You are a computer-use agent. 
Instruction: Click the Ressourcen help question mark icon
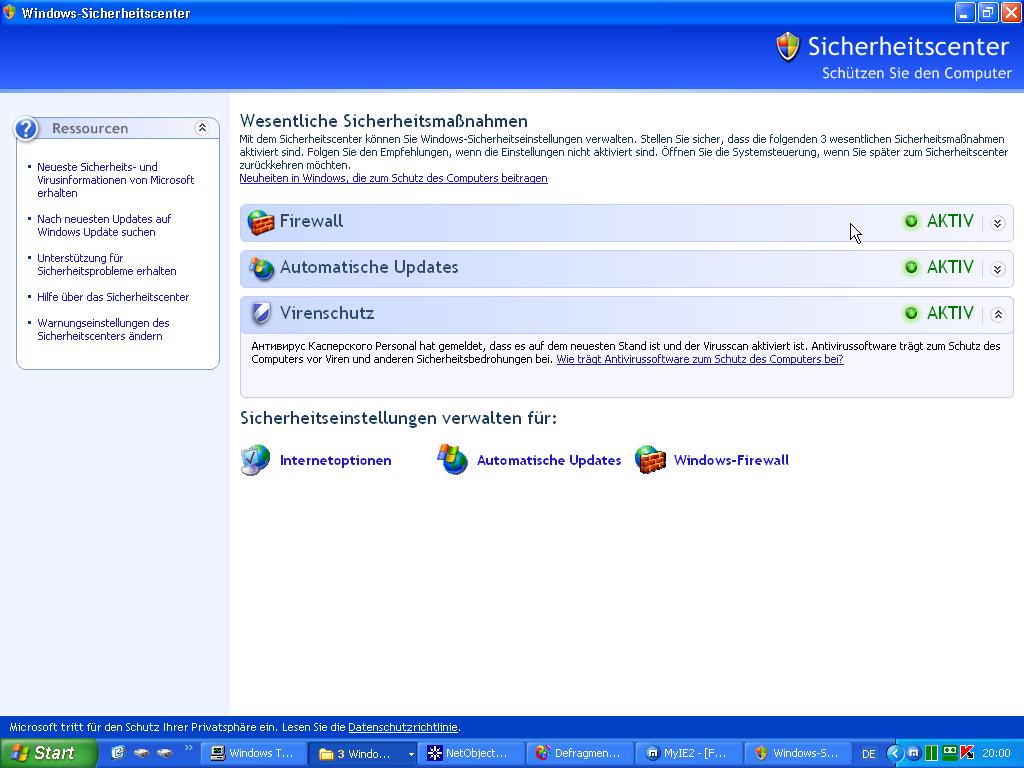[26, 129]
